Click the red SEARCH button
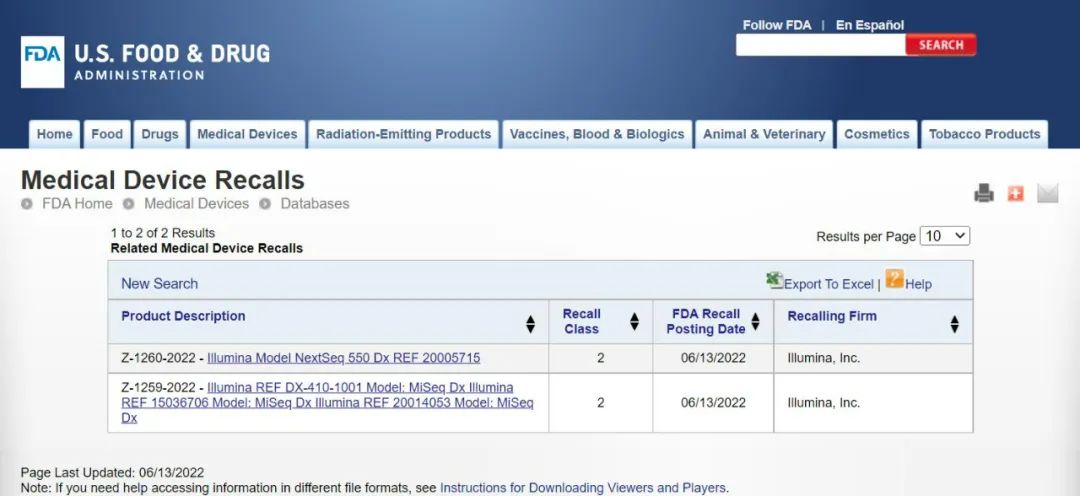 (x=941, y=45)
